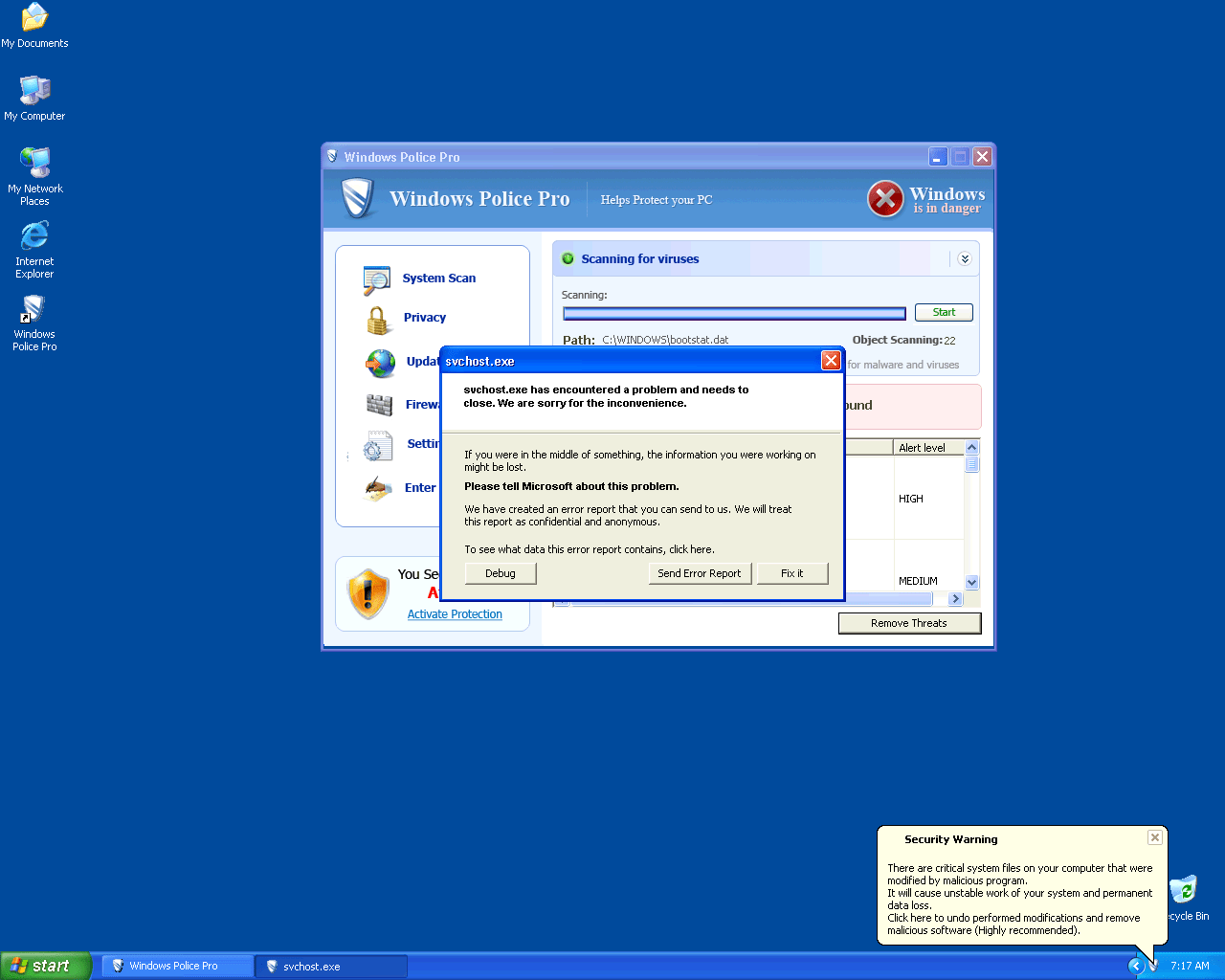Switch to svchost.exe taskbar button
This screenshot has height=980, width=1225.
[x=330, y=967]
